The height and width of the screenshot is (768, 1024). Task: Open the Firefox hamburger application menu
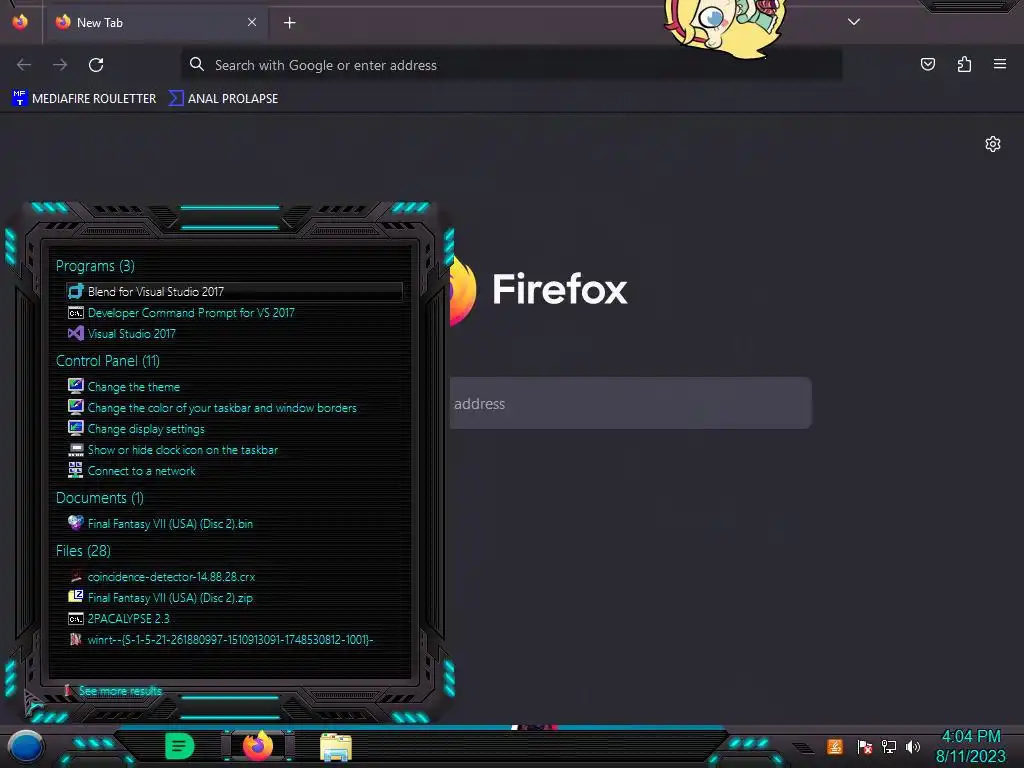point(1000,64)
